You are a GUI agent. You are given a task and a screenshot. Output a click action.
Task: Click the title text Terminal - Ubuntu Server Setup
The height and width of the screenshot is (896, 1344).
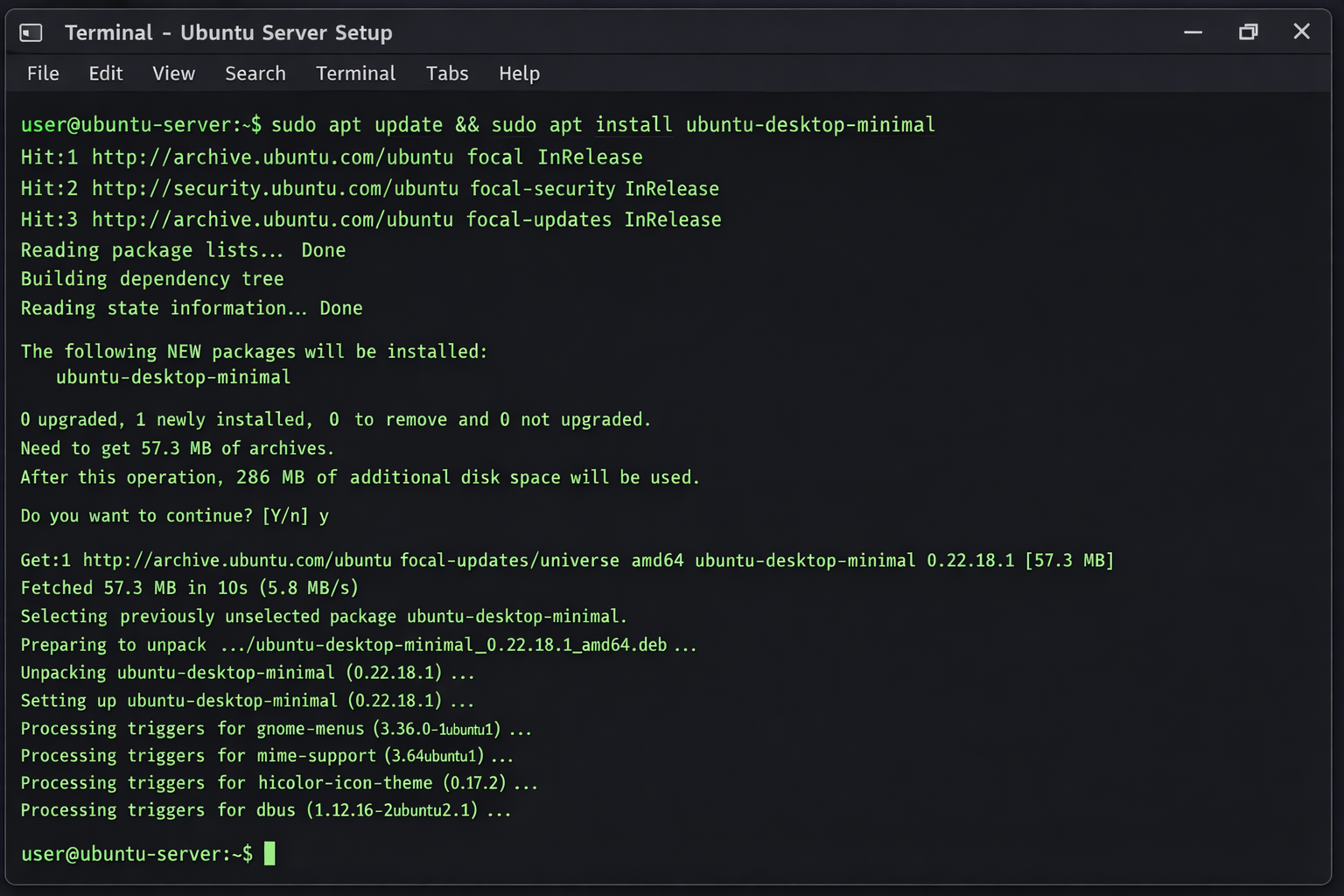pos(227,32)
